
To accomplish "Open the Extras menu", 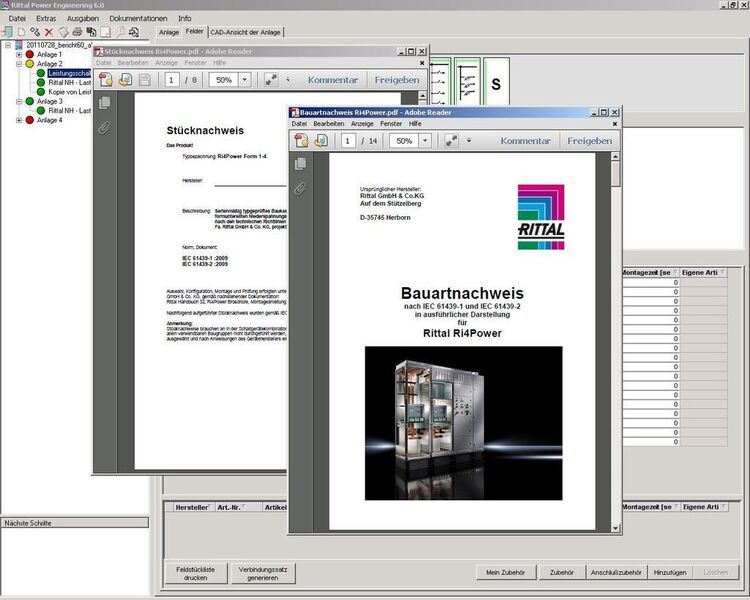I will click(46, 19).
